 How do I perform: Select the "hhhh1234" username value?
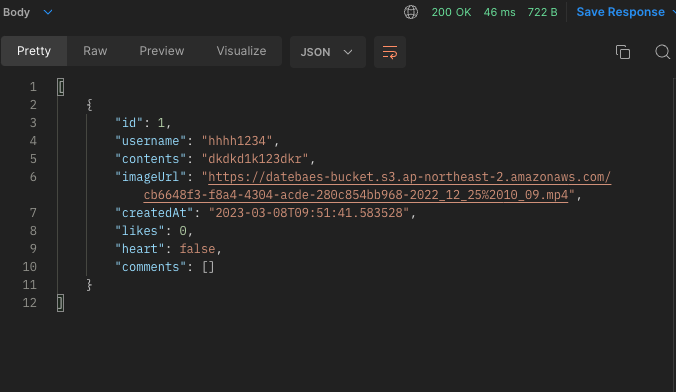coord(237,141)
